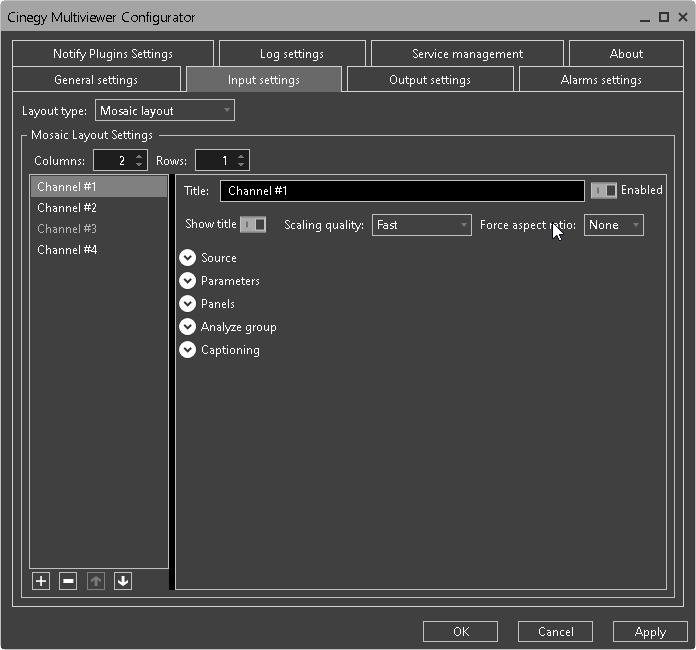Expand the Source section
Viewport: 696px width, 650px height.
click(188, 258)
